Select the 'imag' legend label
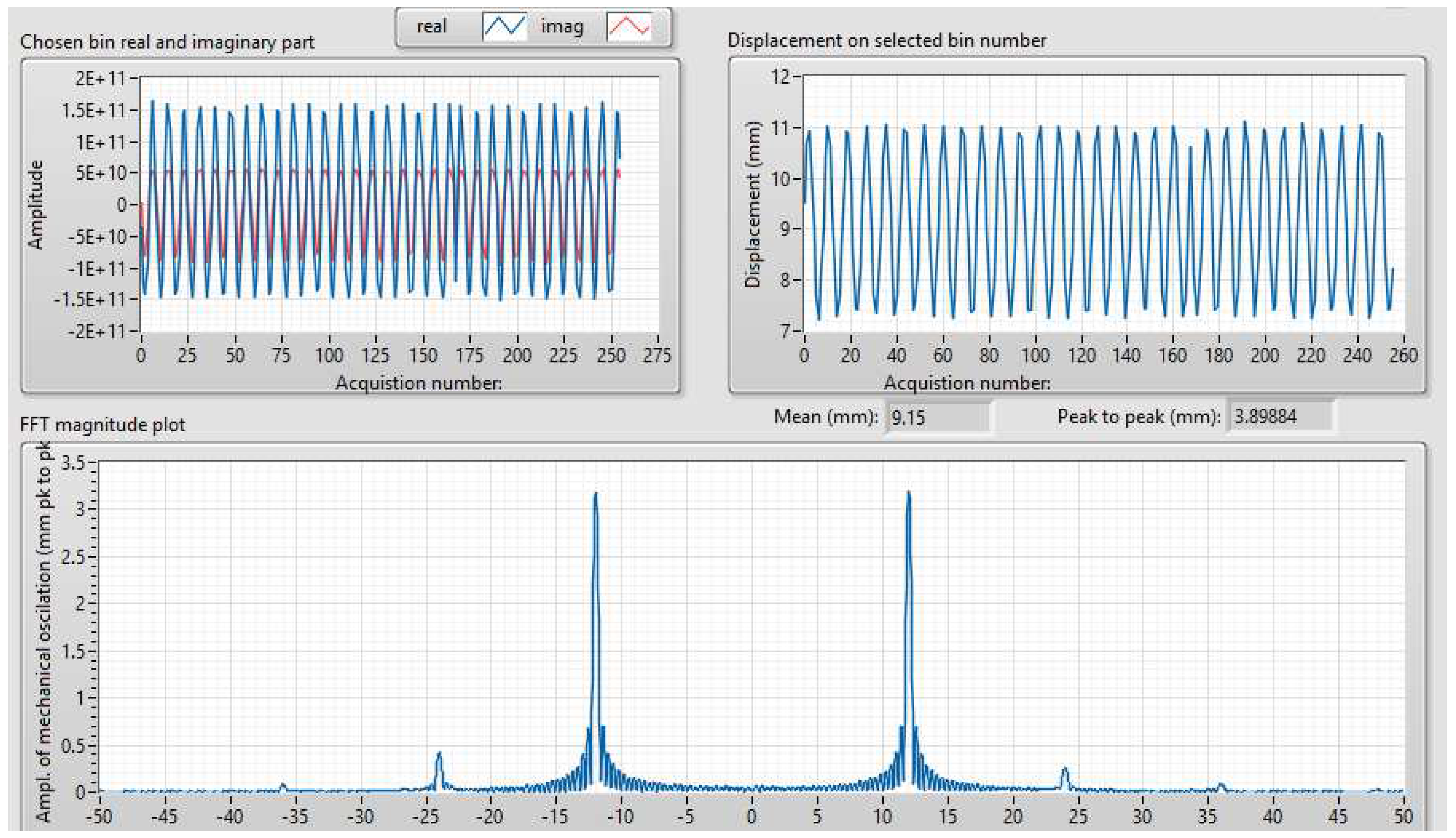This screenshot has height=838, width=1456. coord(562,26)
